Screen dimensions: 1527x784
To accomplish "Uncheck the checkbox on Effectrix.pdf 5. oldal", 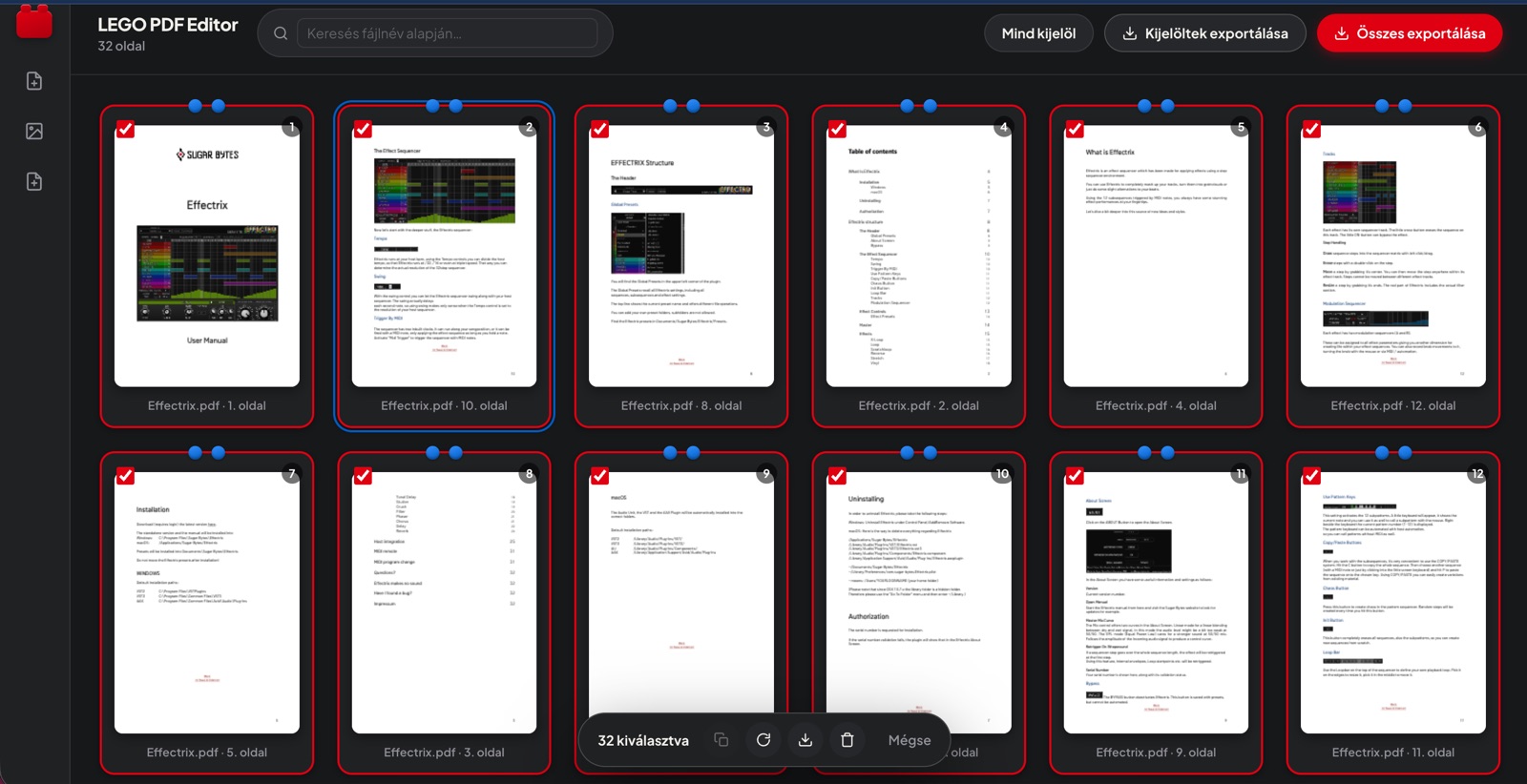I will coord(125,476).
